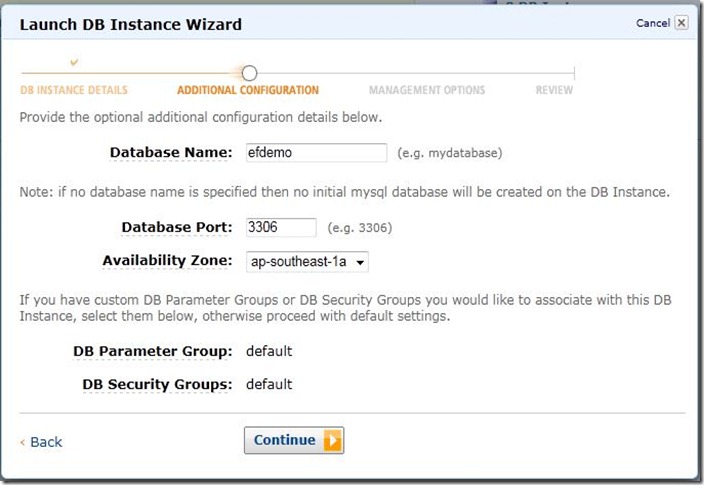Click the Availability Zone label
Screen dimensions: 704x485
point(167,261)
